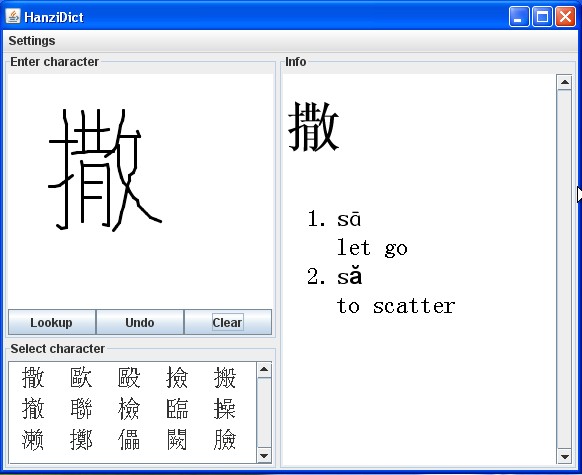Open the Settings menu
Viewport: 582px width, 475px height.
coord(32,40)
